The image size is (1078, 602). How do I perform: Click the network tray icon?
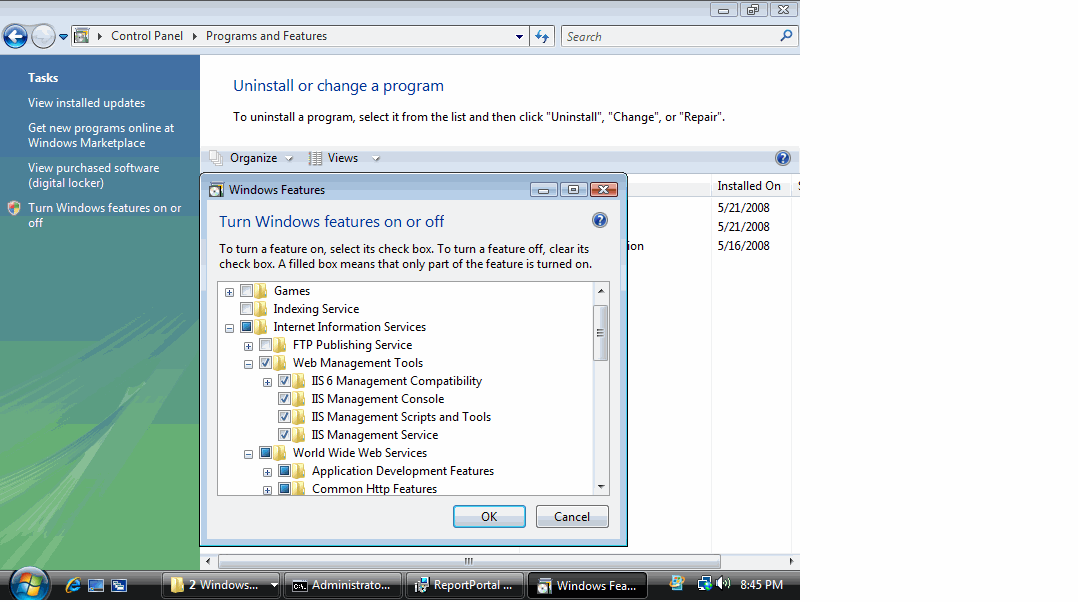(x=704, y=584)
